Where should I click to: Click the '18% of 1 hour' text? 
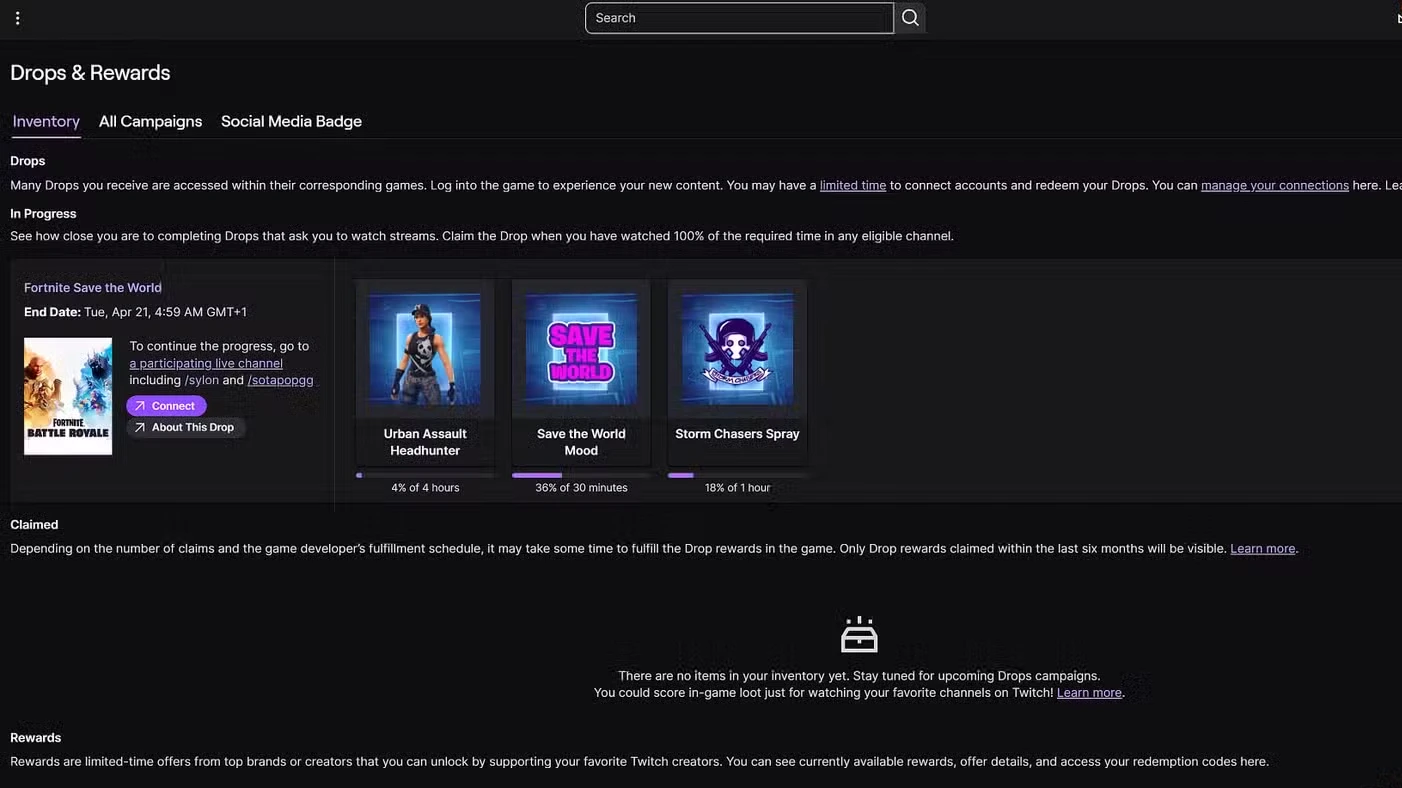[x=737, y=488]
